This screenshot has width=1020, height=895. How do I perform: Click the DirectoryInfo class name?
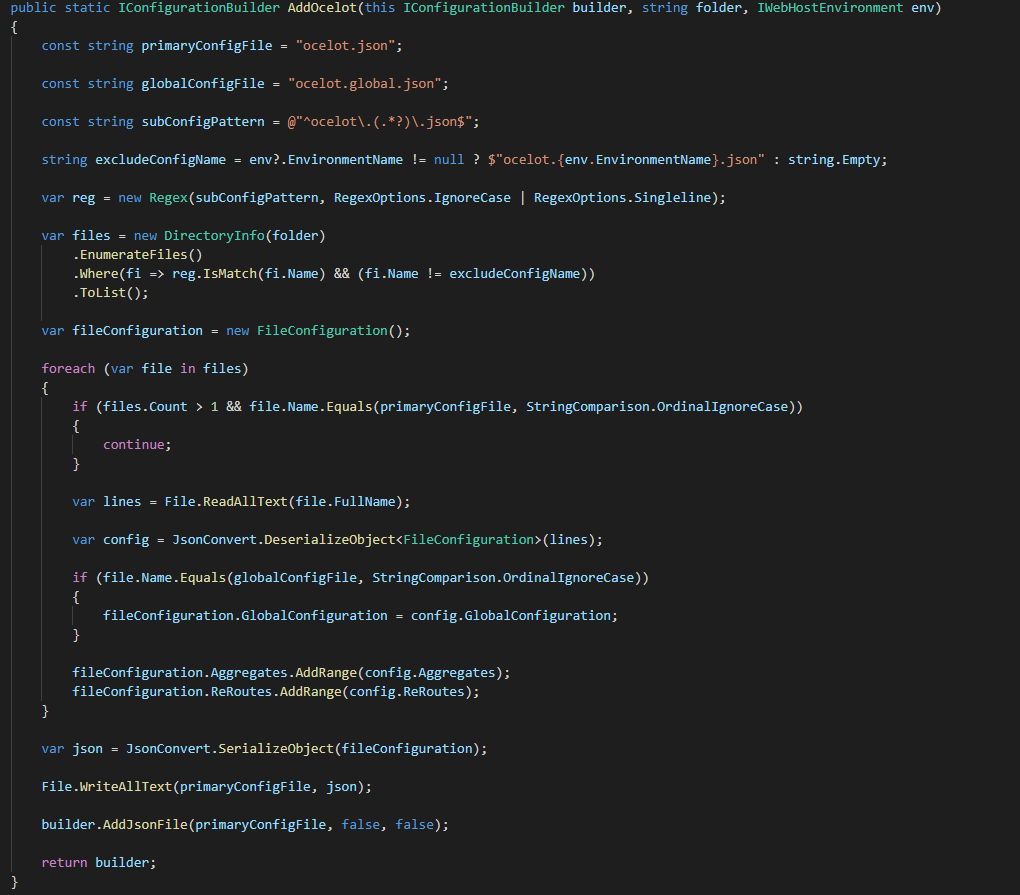pos(214,235)
